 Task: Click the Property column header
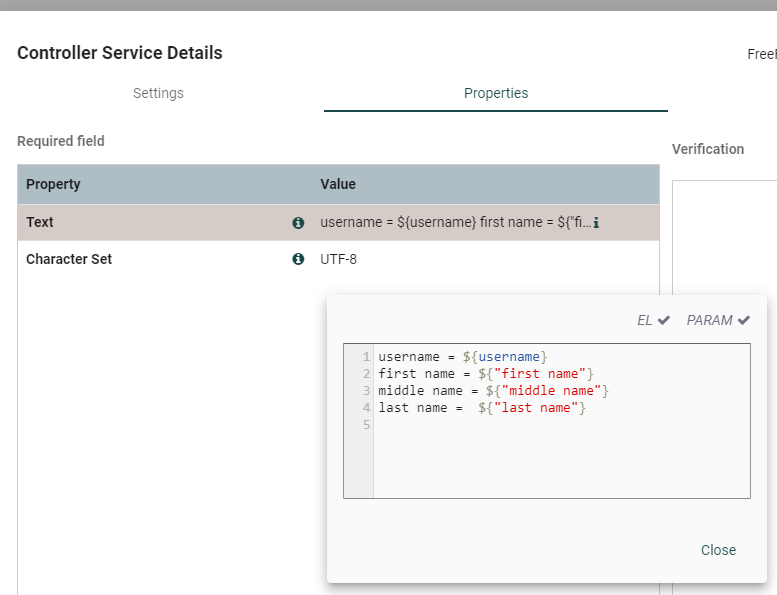[53, 184]
